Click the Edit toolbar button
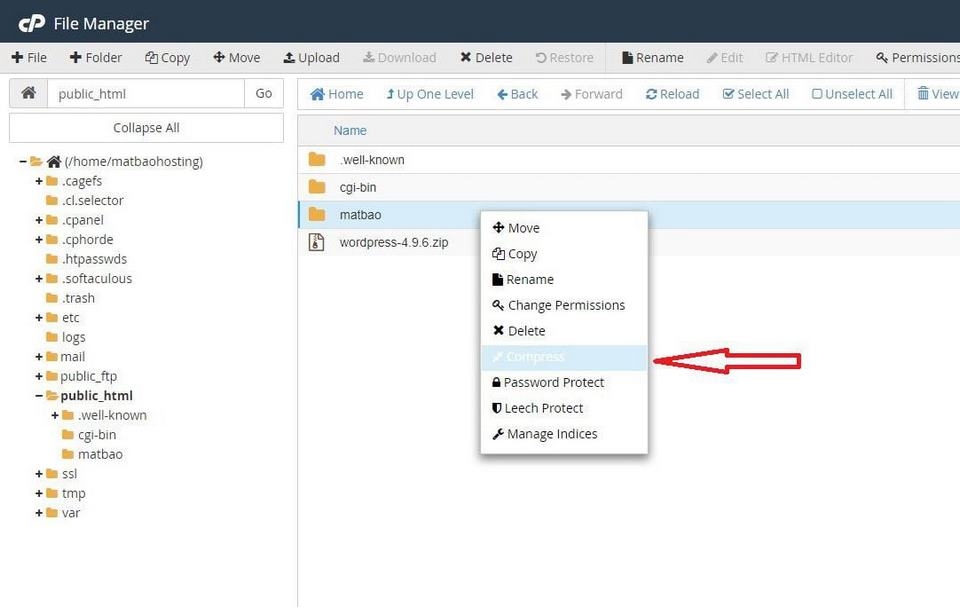Screen dimensions: 960x607 (724, 58)
